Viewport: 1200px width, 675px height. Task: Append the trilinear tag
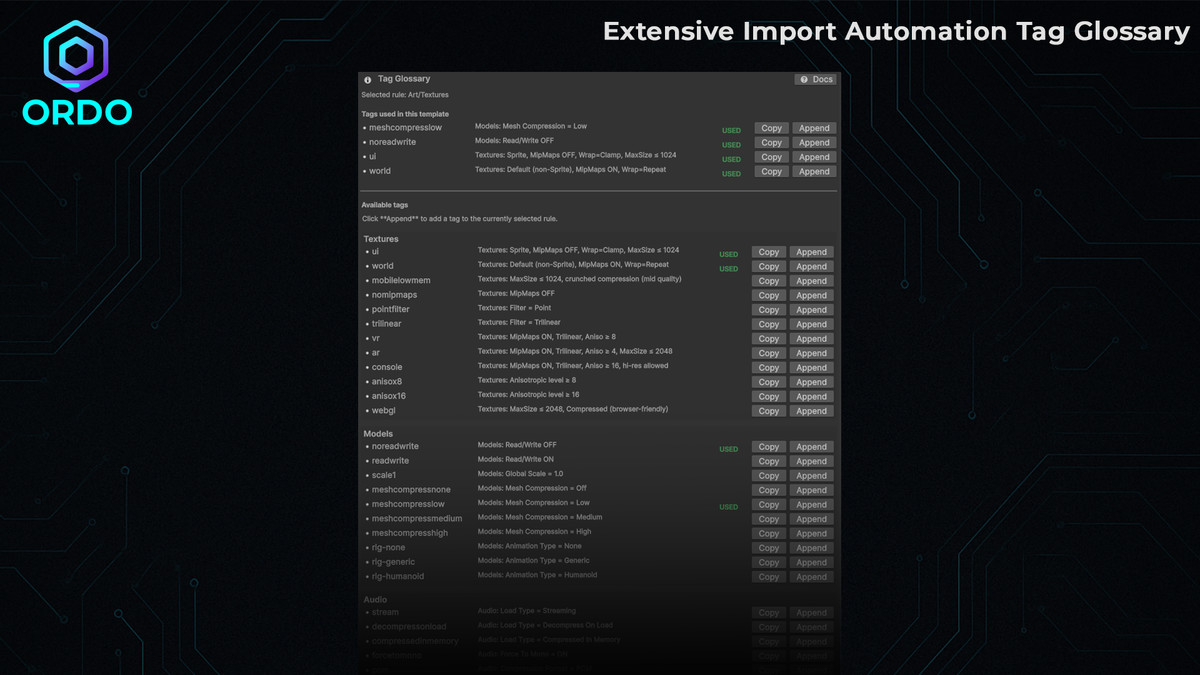pos(811,323)
